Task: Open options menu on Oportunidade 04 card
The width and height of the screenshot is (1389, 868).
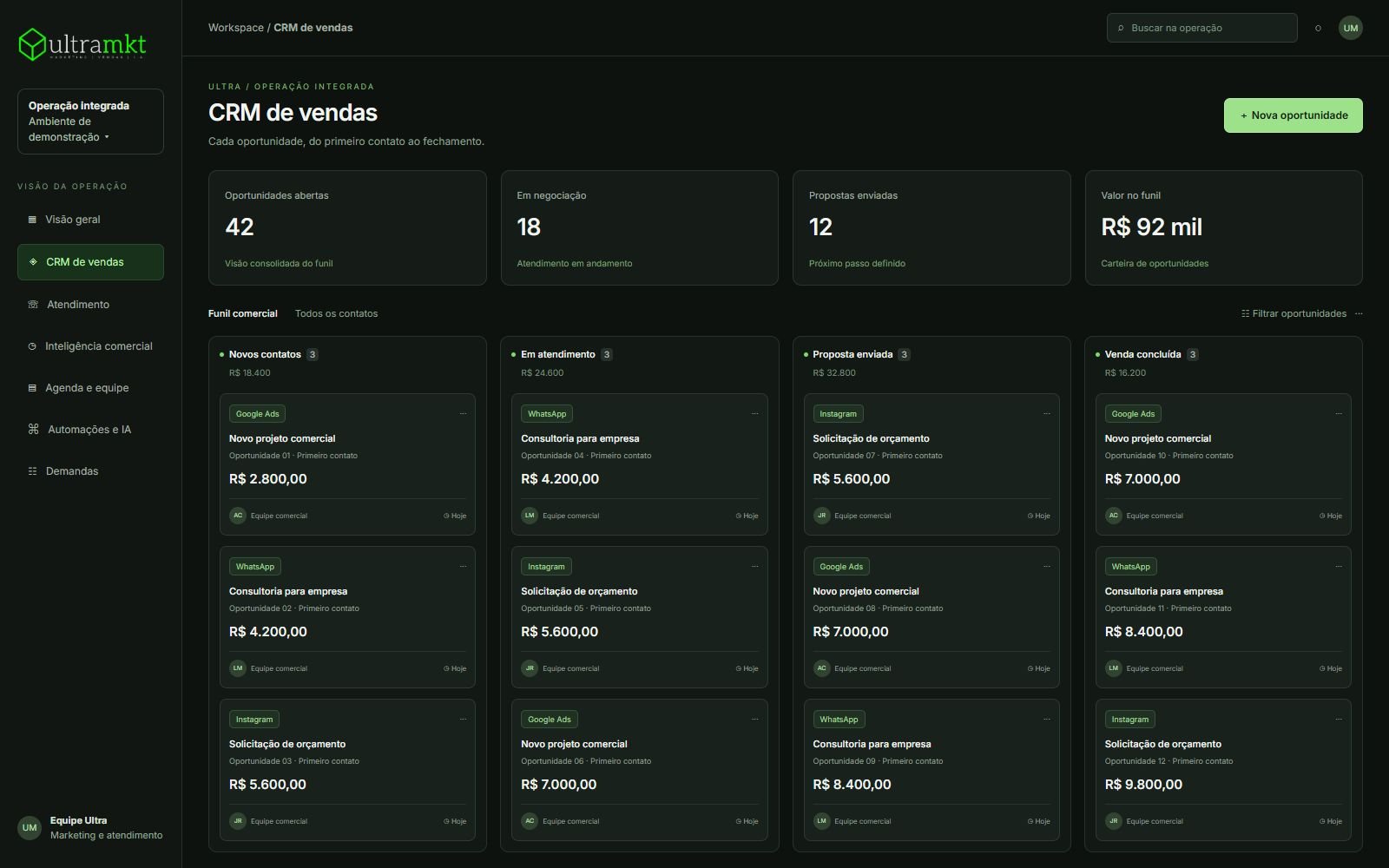Action: click(754, 414)
